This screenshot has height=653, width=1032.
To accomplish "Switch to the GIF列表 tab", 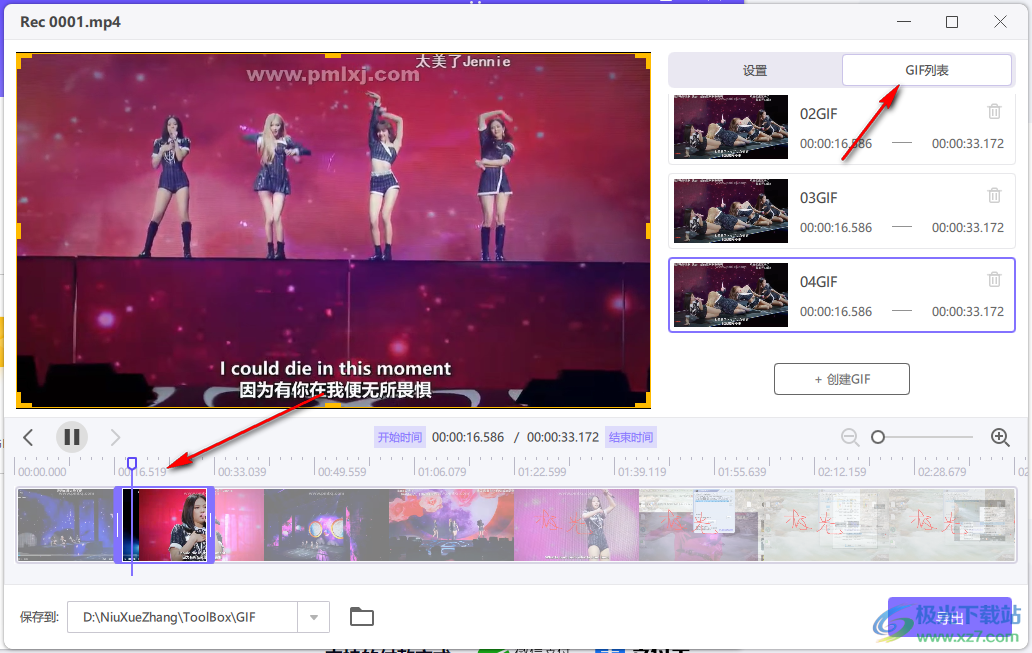I will click(x=927, y=70).
